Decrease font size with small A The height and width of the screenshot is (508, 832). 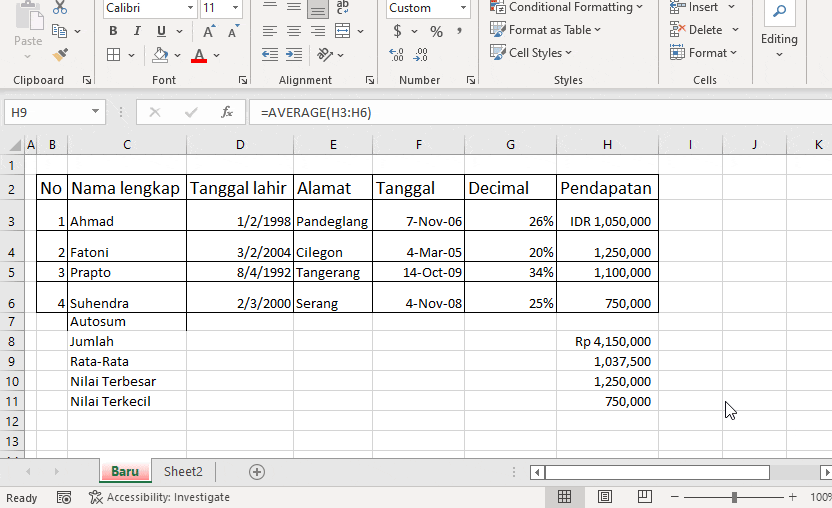(x=233, y=31)
